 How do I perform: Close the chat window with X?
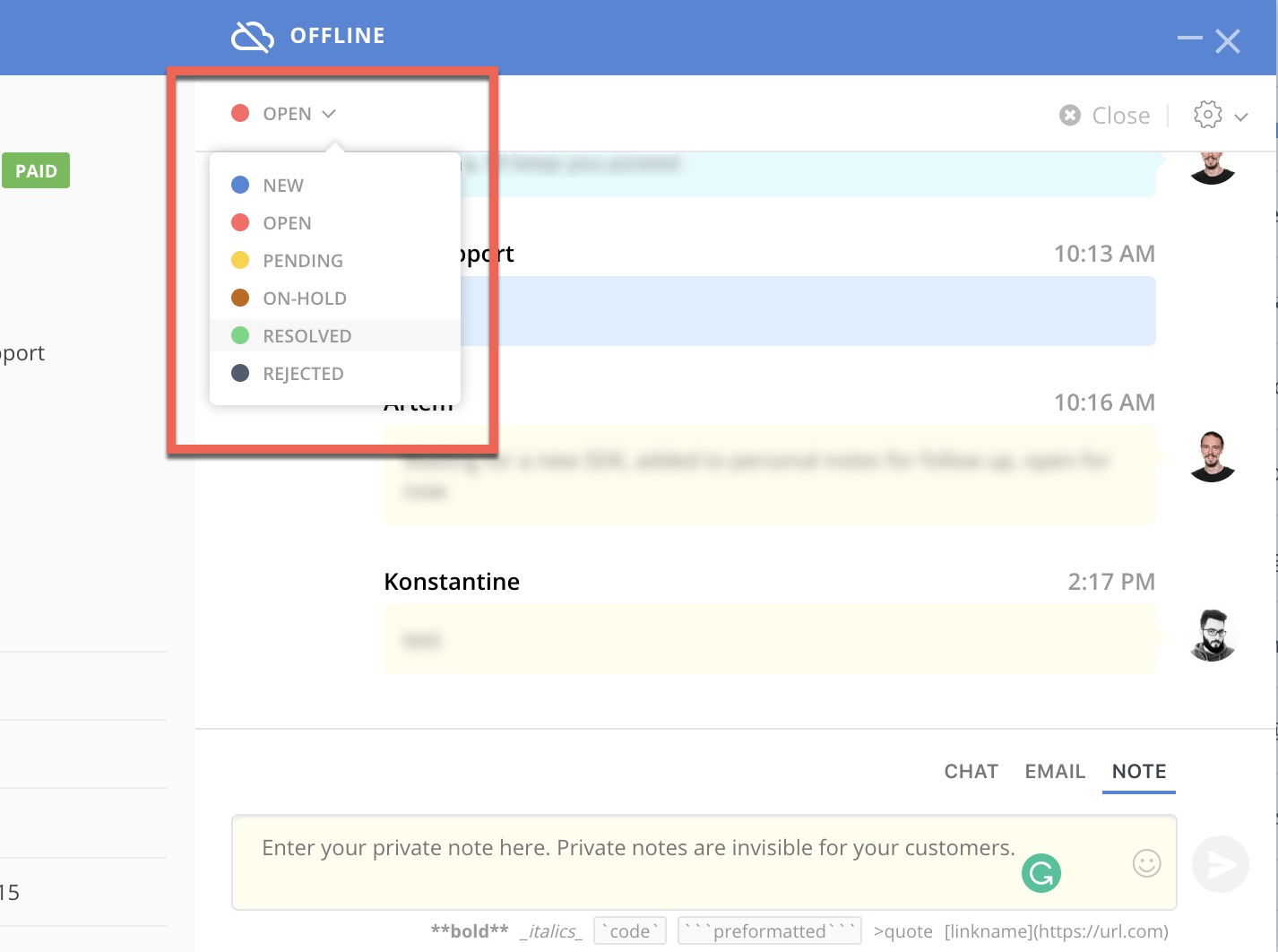click(x=1228, y=41)
